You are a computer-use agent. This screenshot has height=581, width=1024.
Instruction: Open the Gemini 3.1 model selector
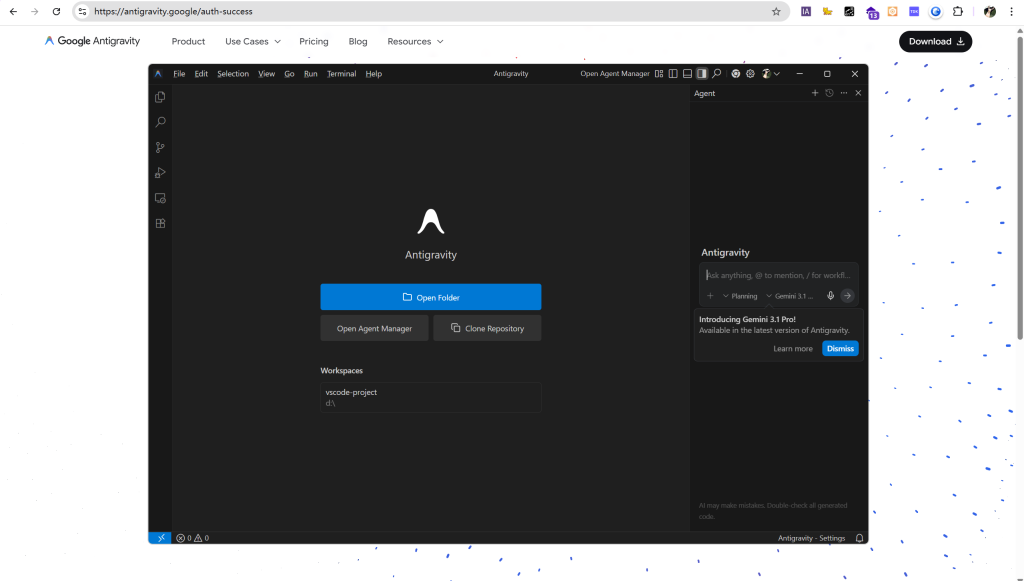click(x=790, y=296)
